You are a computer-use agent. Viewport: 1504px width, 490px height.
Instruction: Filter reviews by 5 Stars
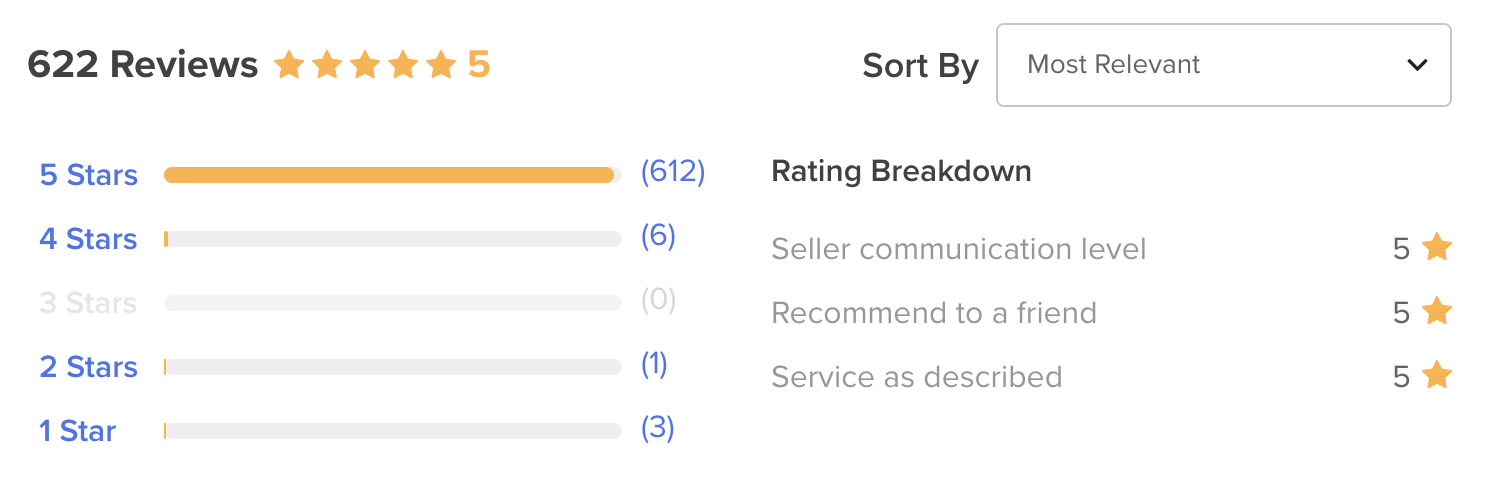[88, 175]
